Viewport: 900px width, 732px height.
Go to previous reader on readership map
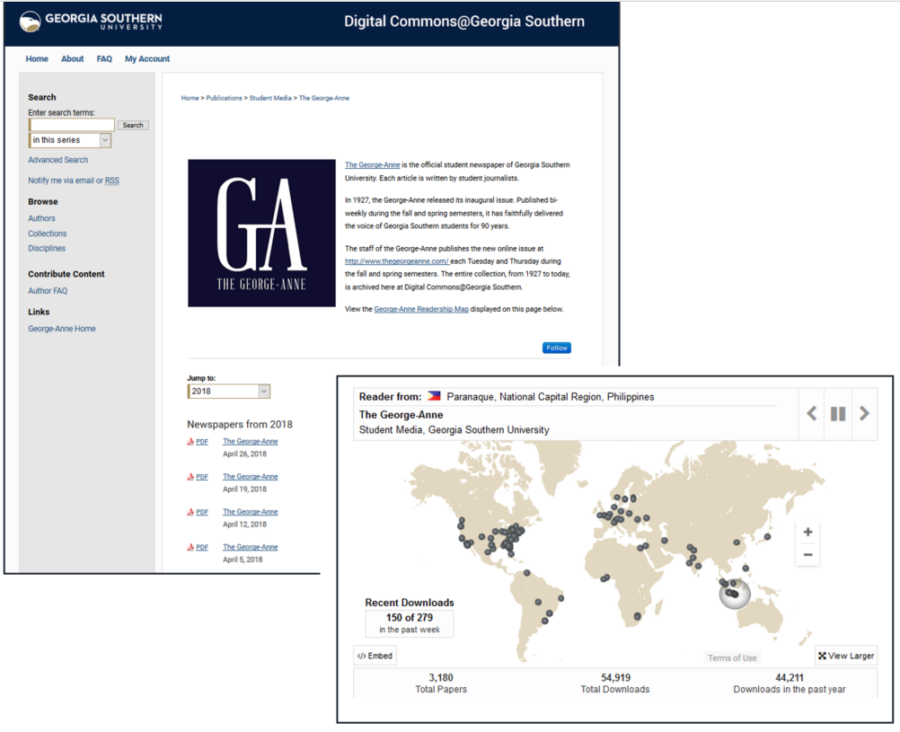[x=812, y=413]
